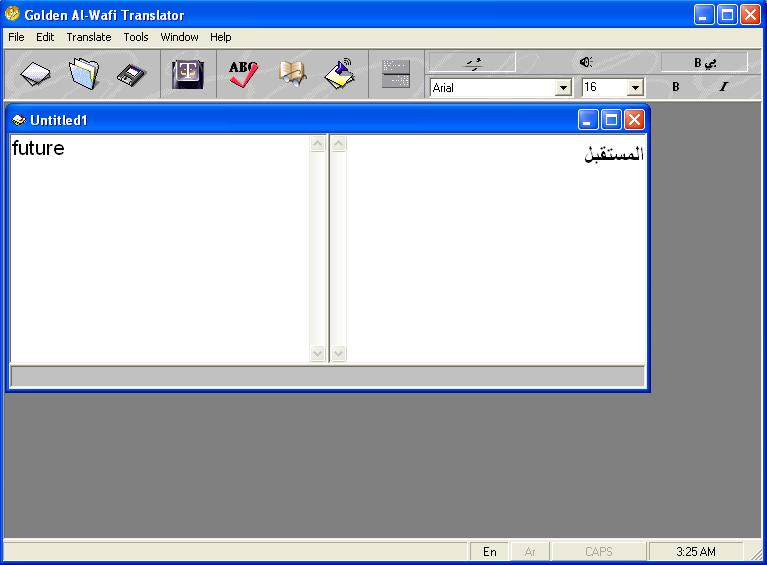Open the Window menu
The width and height of the screenshot is (767, 565).
(x=180, y=37)
